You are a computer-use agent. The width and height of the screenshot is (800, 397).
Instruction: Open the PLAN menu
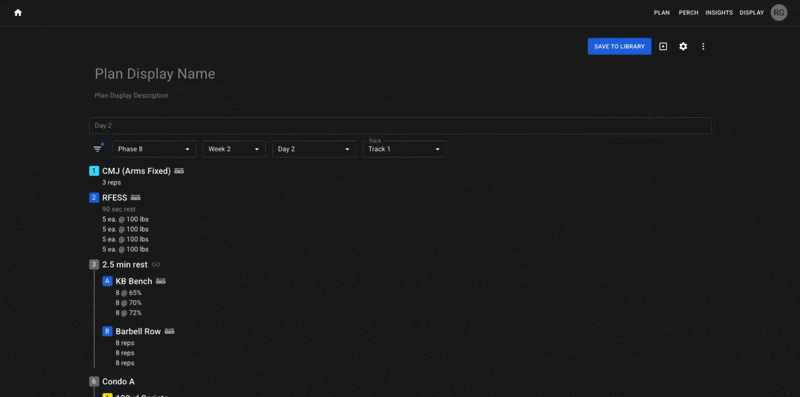662,13
